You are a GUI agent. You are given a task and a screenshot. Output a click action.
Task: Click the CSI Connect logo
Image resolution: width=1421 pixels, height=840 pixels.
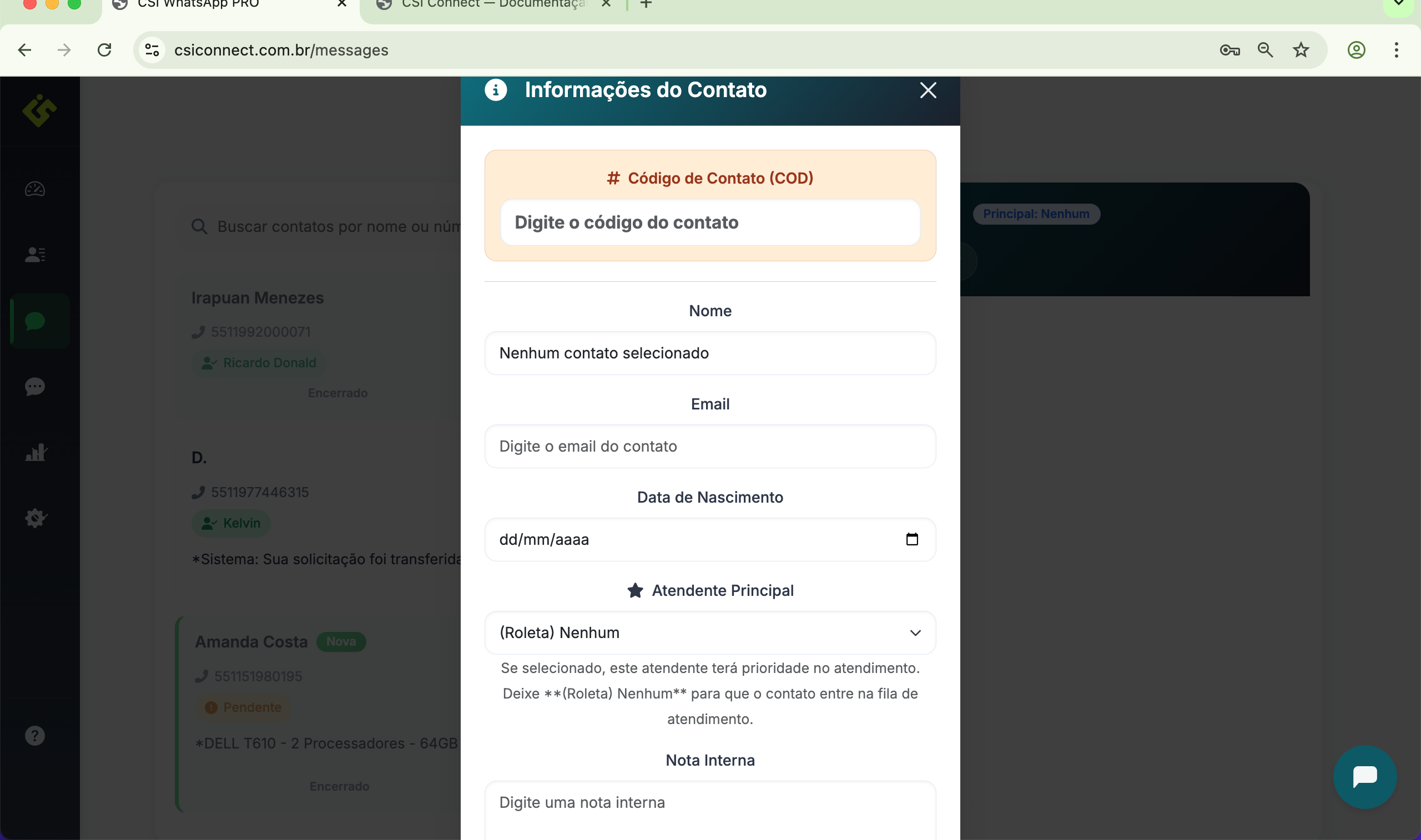(39, 111)
